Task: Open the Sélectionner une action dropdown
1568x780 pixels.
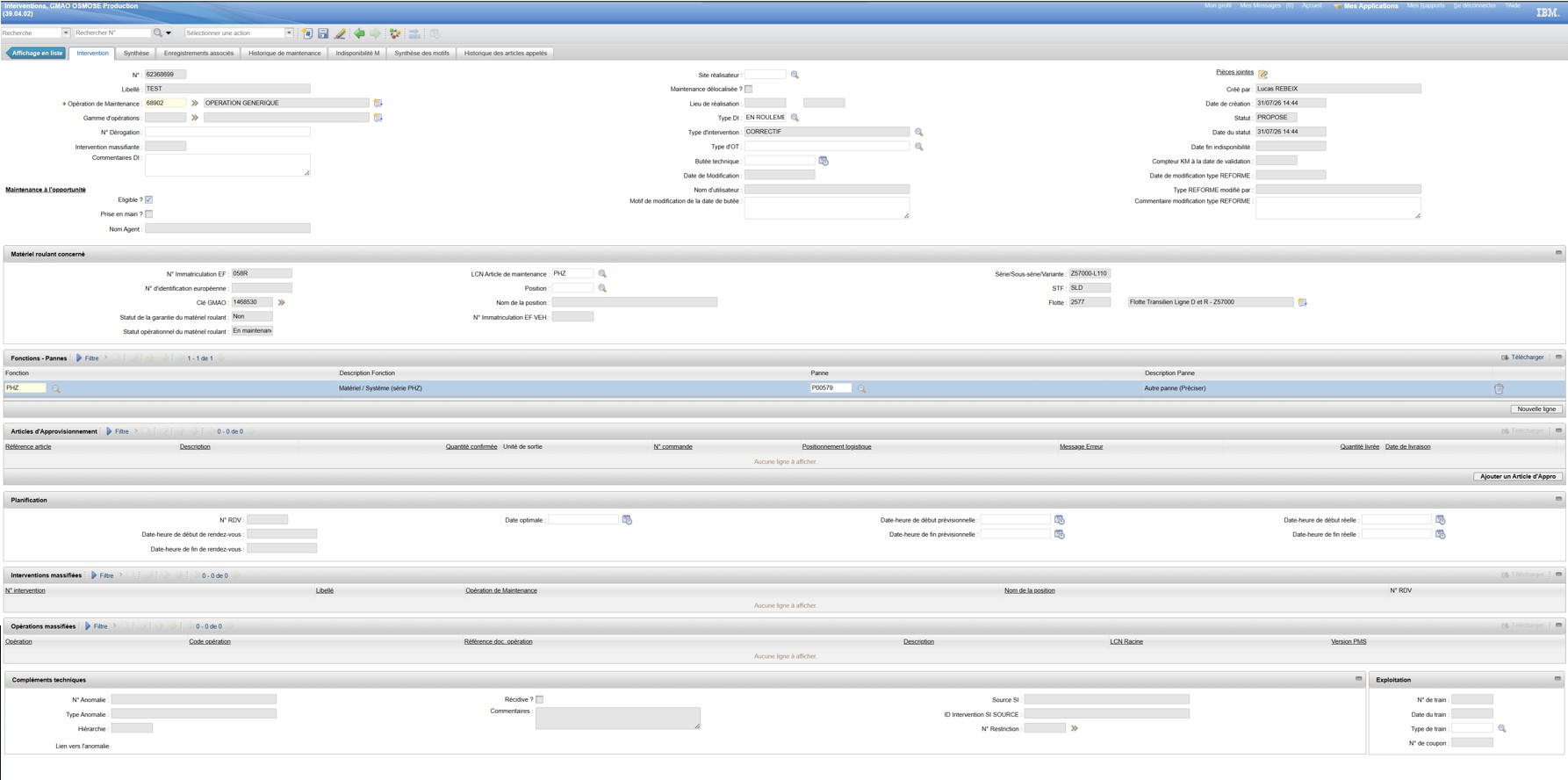Action: pyautogui.click(x=289, y=33)
